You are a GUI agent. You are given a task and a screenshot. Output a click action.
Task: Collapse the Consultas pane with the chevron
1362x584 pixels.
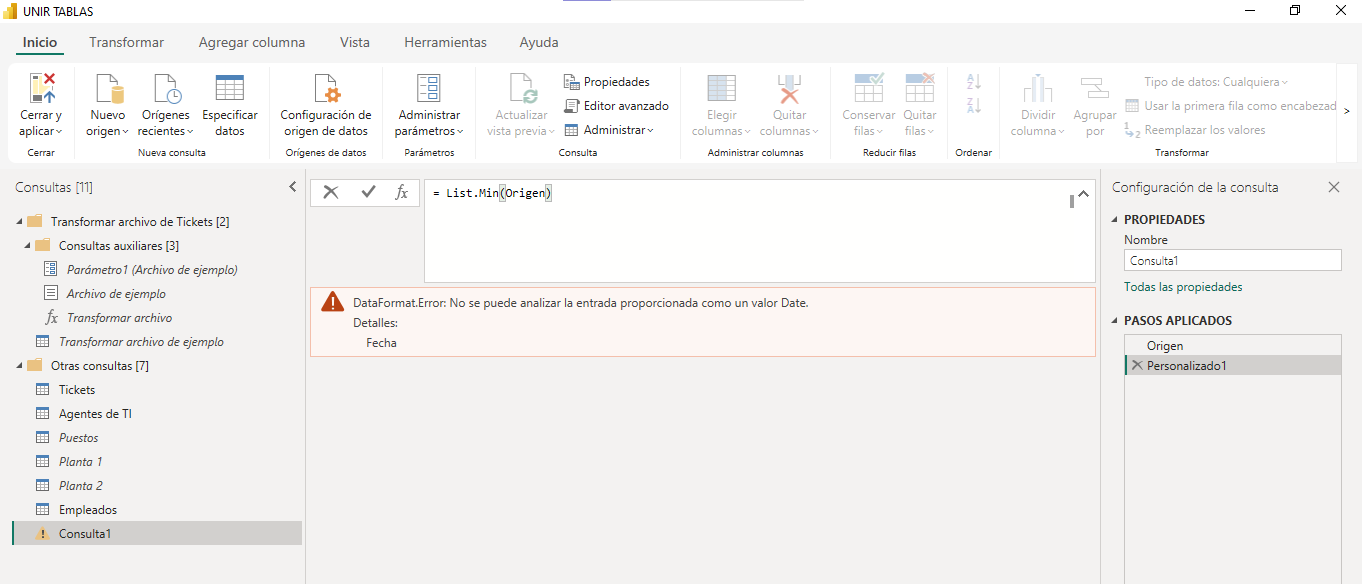click(293, 187)
